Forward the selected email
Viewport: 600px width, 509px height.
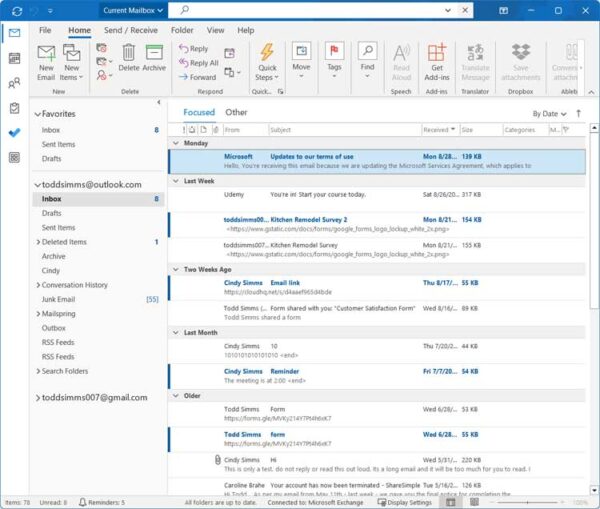[x=197, y=77]
